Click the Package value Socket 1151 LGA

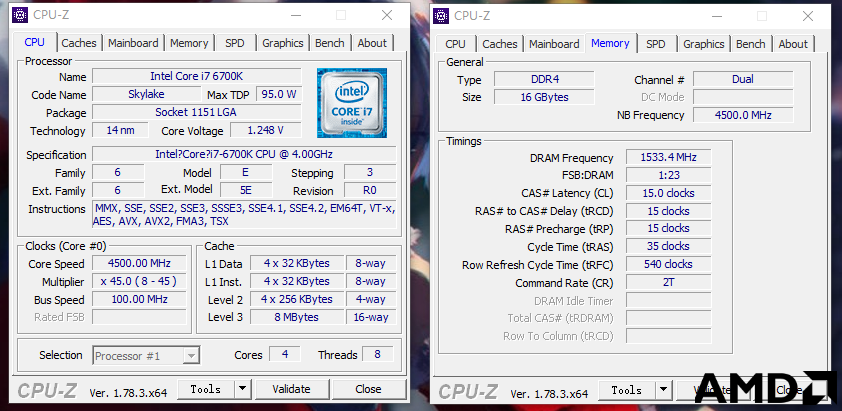pyautogui.click(x=197, y=112)
